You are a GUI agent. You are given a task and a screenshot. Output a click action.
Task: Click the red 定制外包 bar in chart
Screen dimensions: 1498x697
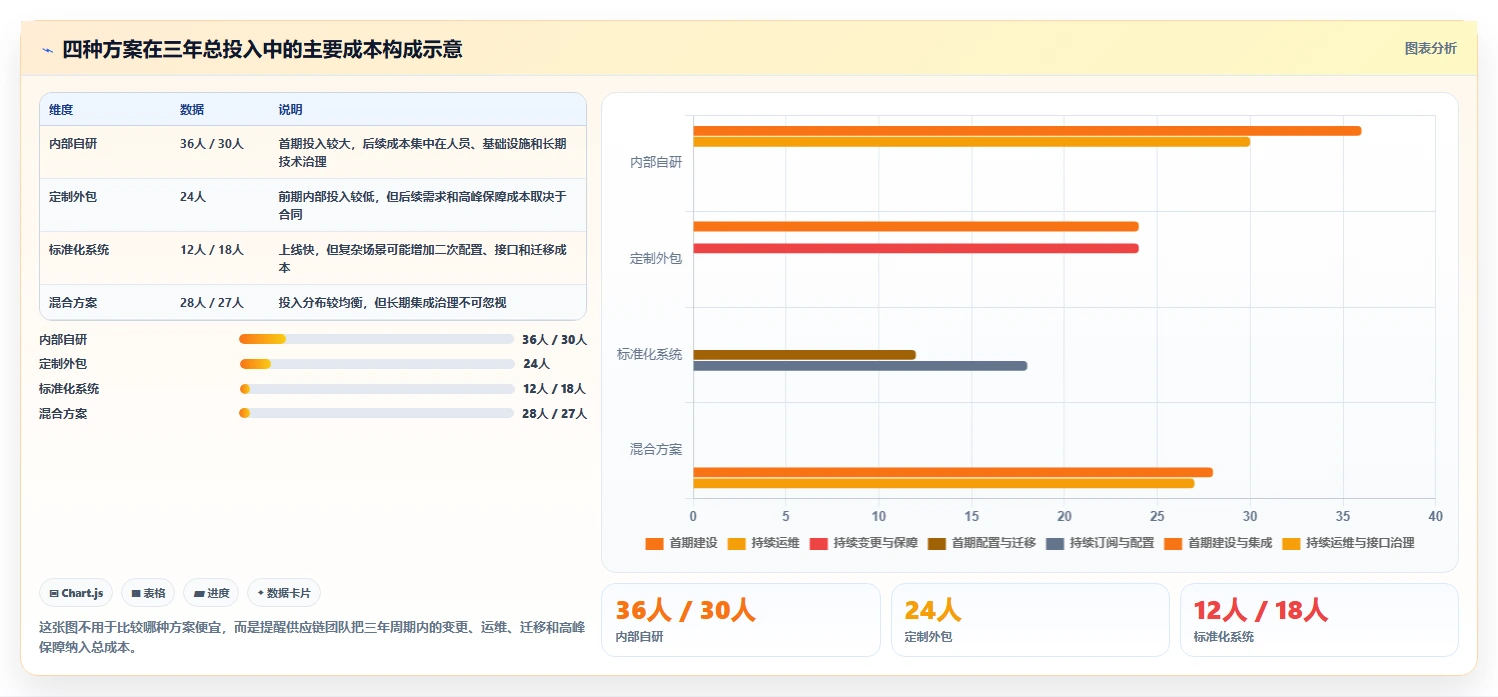pyautogui.click(x=915, y=248)
